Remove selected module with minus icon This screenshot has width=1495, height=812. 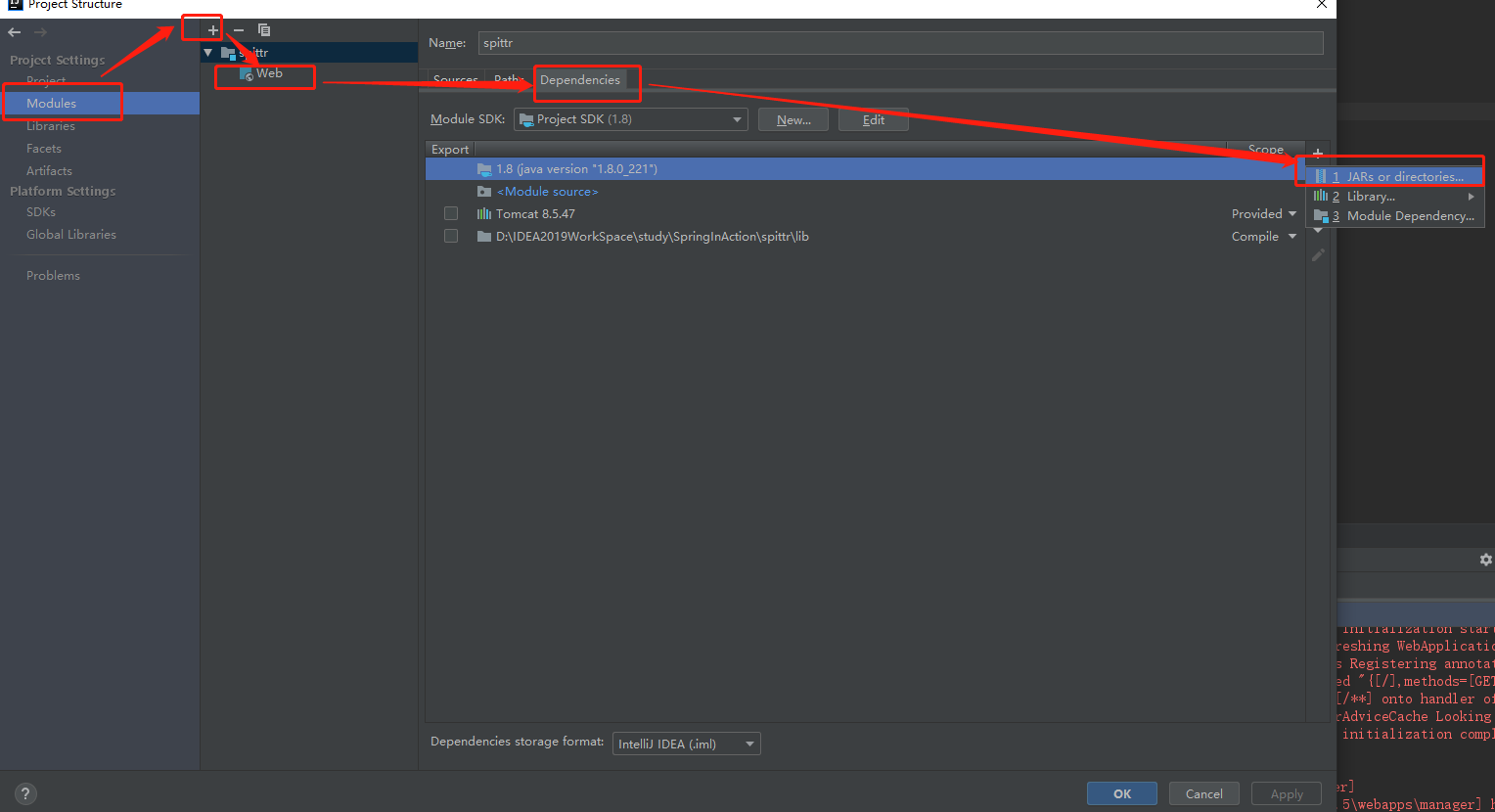[x=239, y=30]
